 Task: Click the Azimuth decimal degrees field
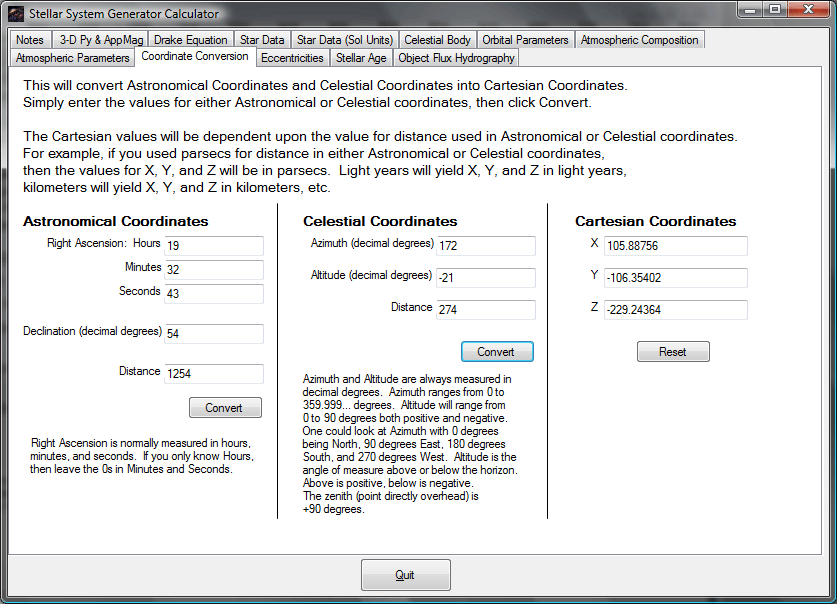tap(486, 245)
